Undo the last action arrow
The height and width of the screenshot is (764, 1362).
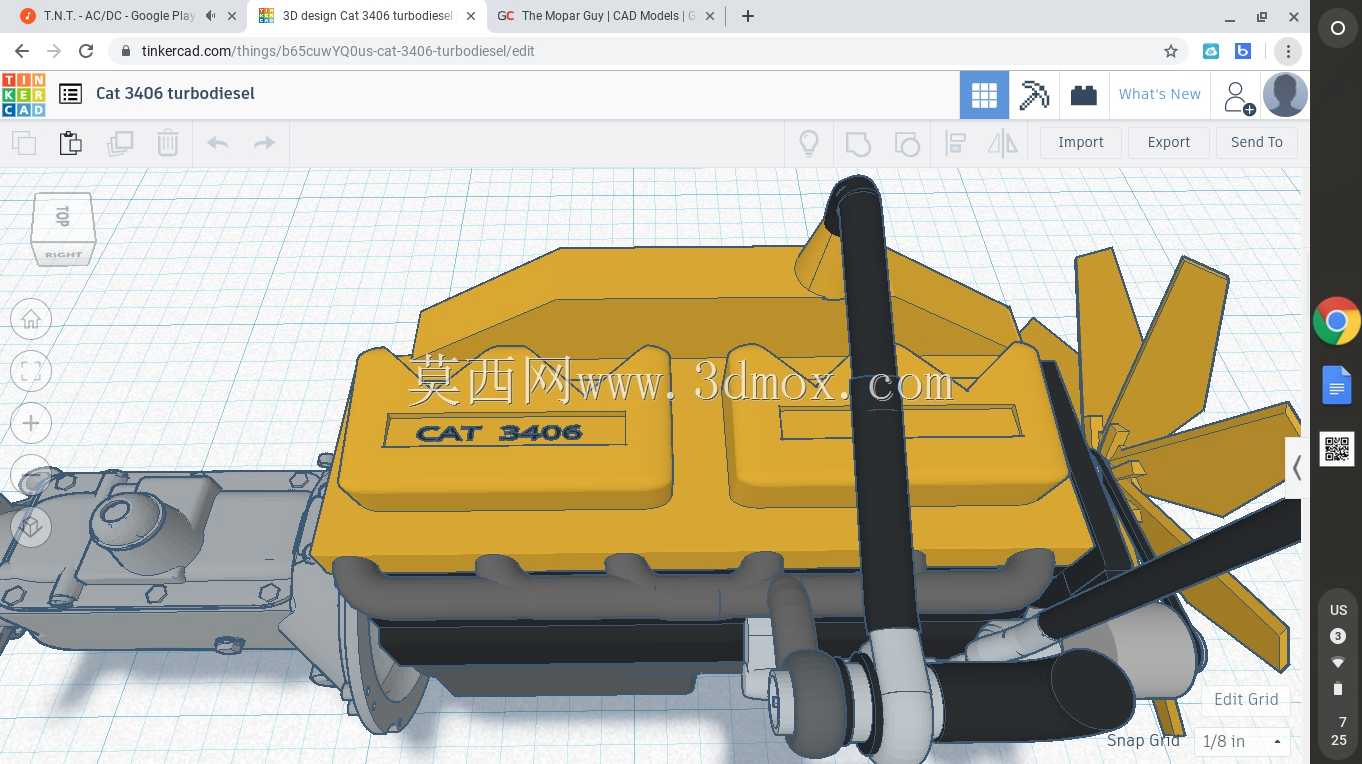(218, 143)
